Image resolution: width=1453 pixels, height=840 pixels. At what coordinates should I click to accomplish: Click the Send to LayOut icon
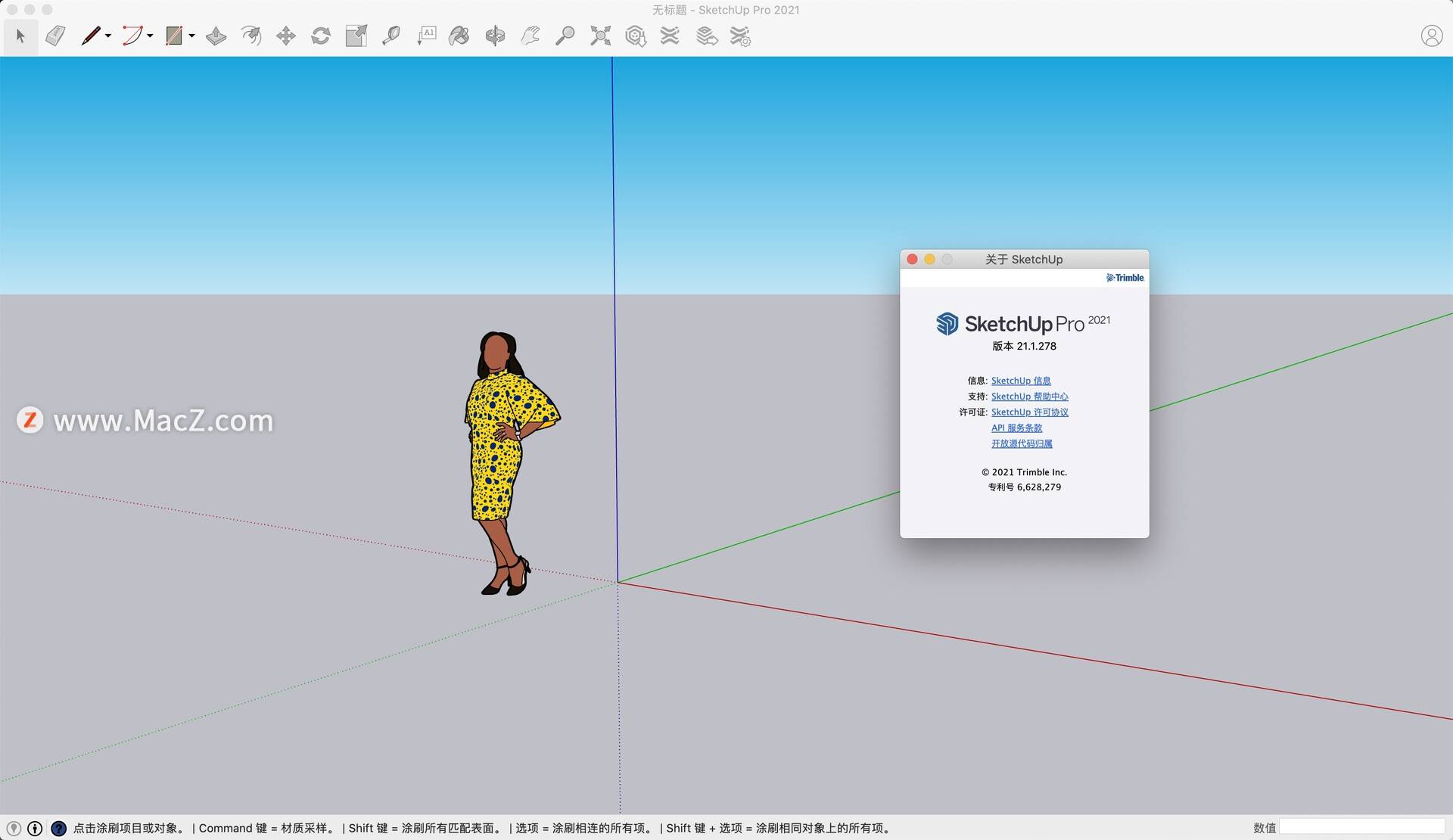(706, 36)
